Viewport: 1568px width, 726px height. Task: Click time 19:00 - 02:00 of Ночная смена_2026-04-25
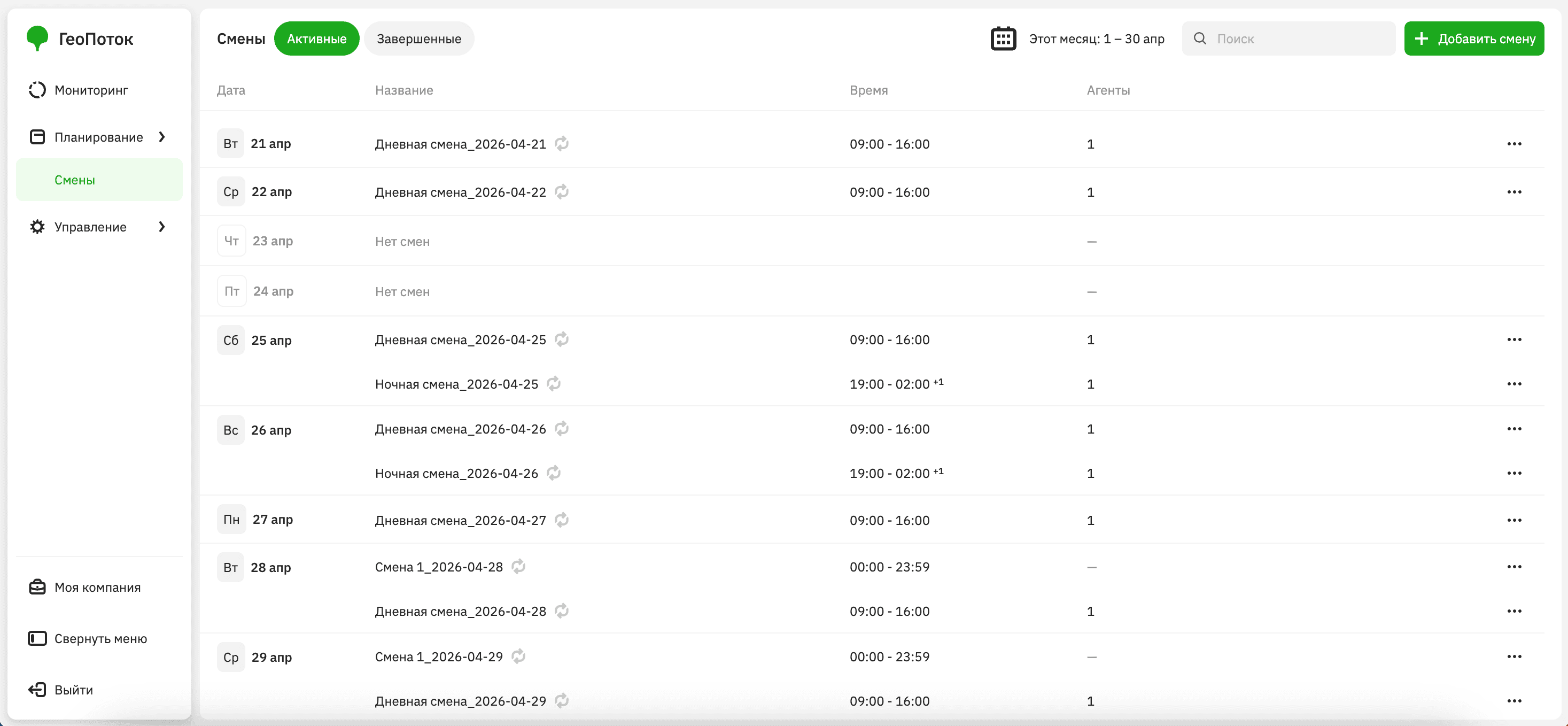(896, 384)
